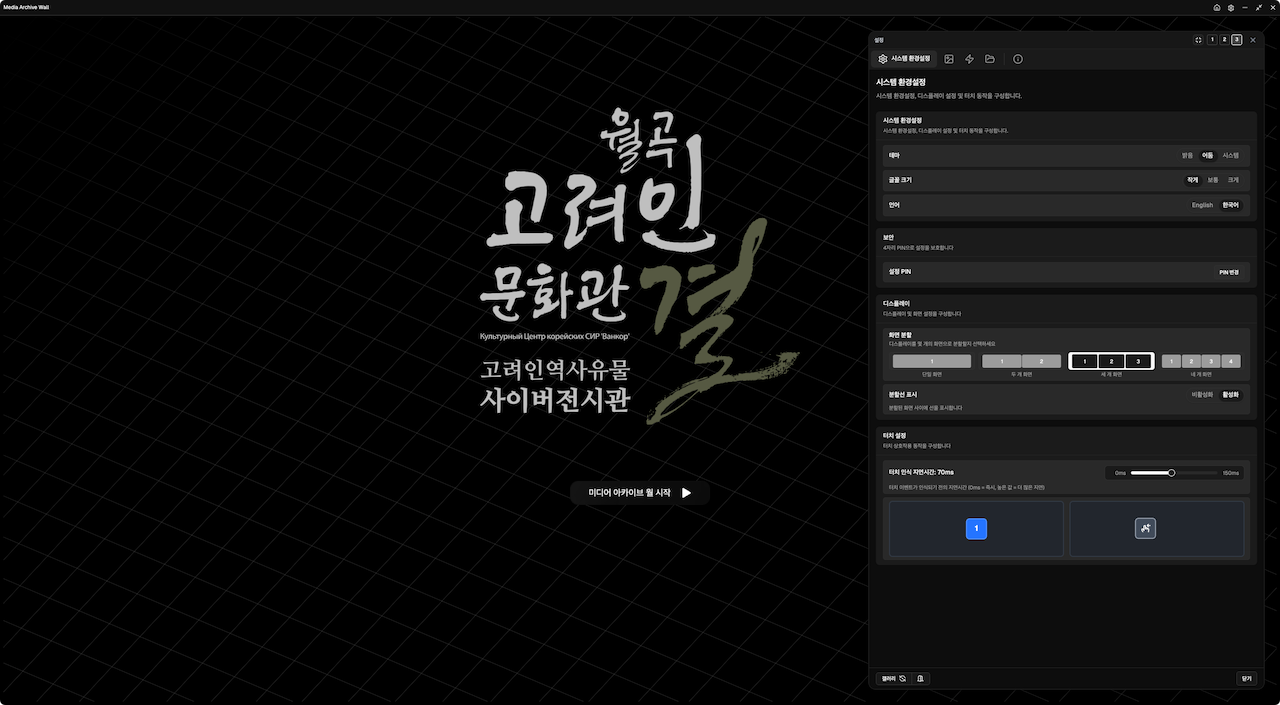Image resolution: width=1280 pixels, height=705 pixels.
Task: Click the 터치 인식 지연시간: 70ms label
Action: point(921,472)
